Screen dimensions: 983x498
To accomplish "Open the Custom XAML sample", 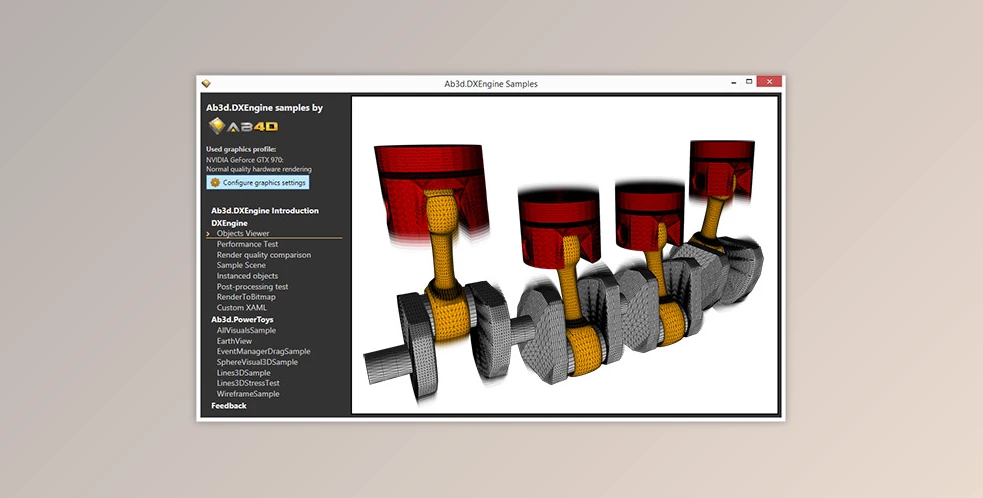I will tap(241, 307).
